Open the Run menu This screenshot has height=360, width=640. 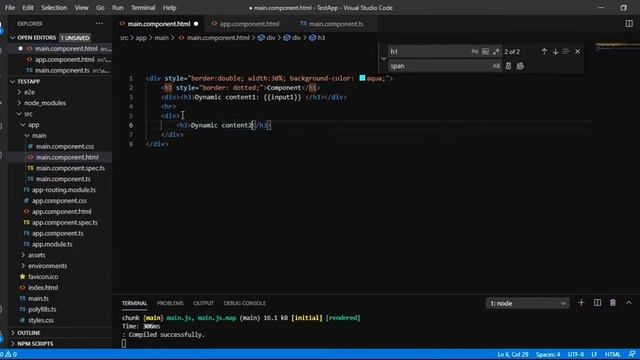click(x=118, y=7)
